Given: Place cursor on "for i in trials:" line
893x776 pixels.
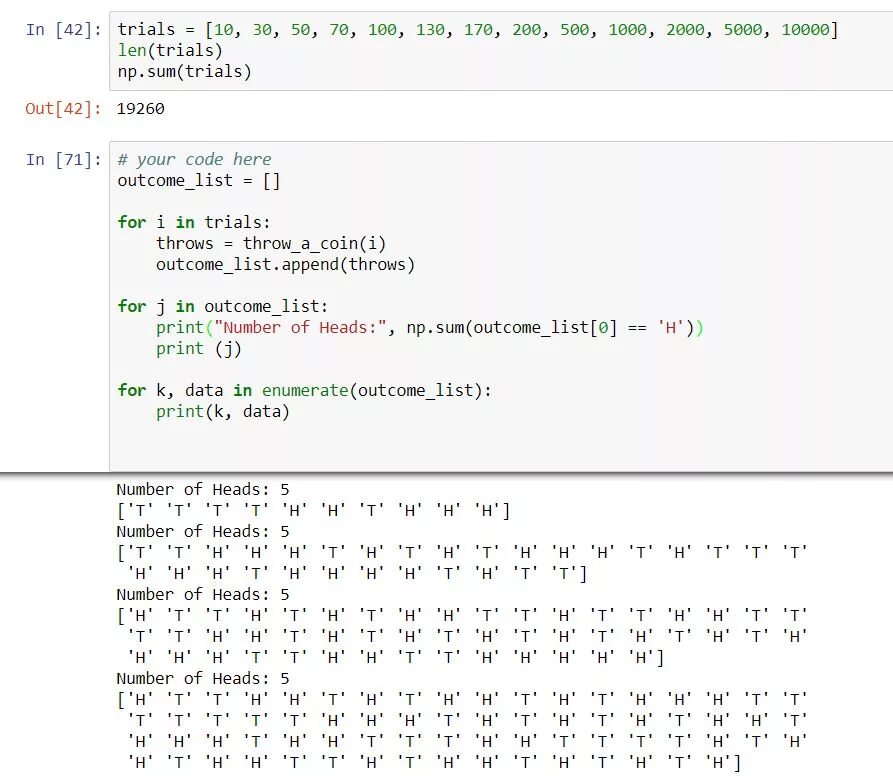Looking at the screenshot, I should pyautogui.click(x=194, y=222).
